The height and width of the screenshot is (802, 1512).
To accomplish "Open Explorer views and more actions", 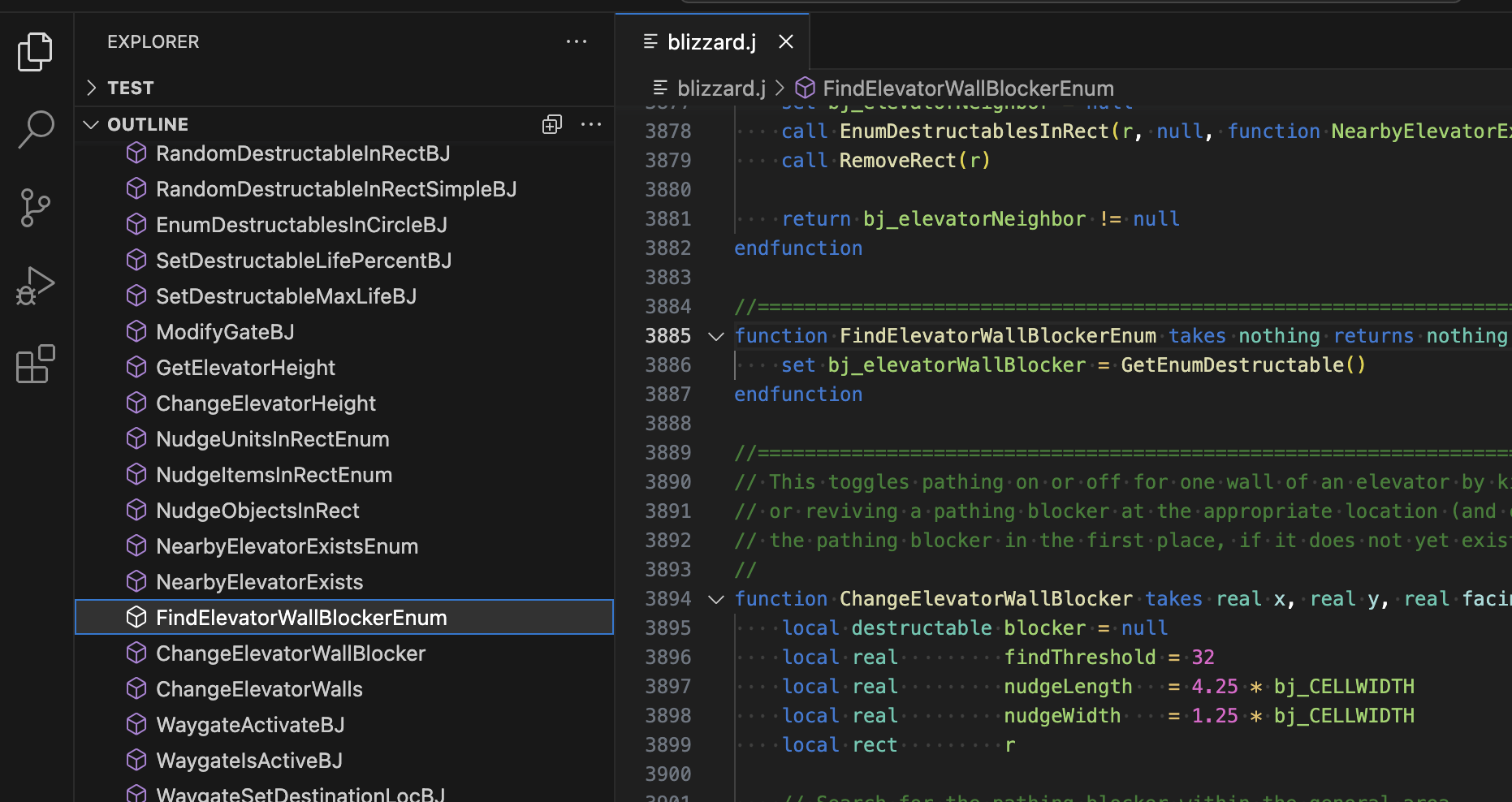I will pyautogui.click(x=577, y=41).
